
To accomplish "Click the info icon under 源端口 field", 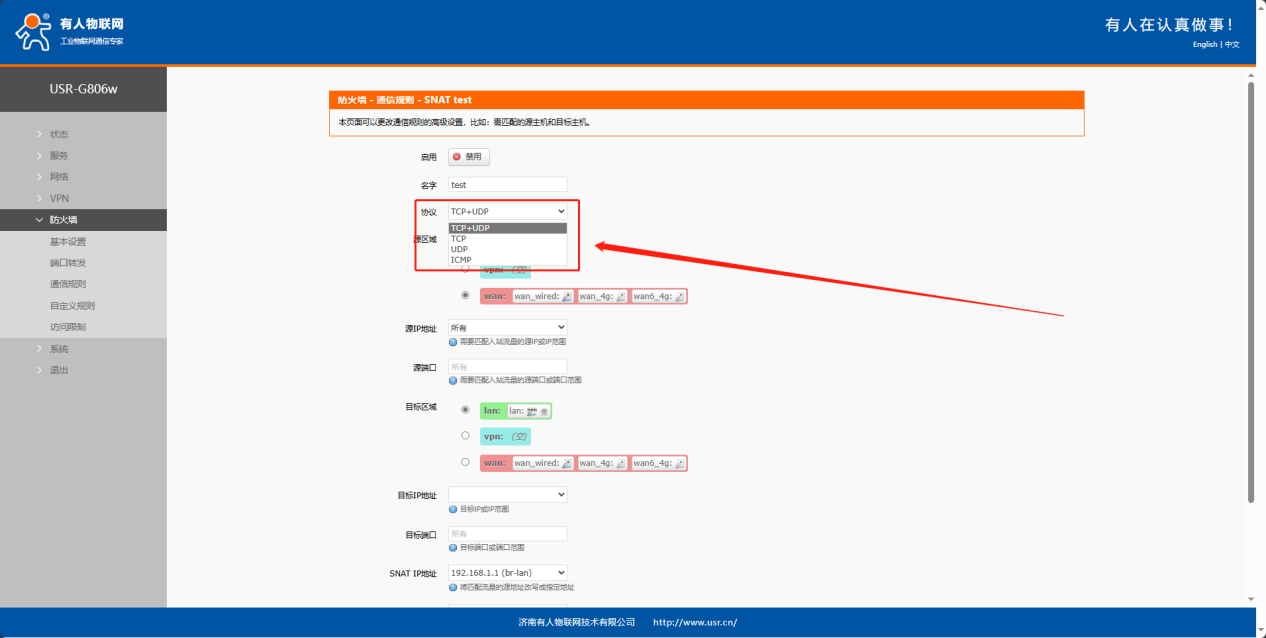I will coord(453,380).
